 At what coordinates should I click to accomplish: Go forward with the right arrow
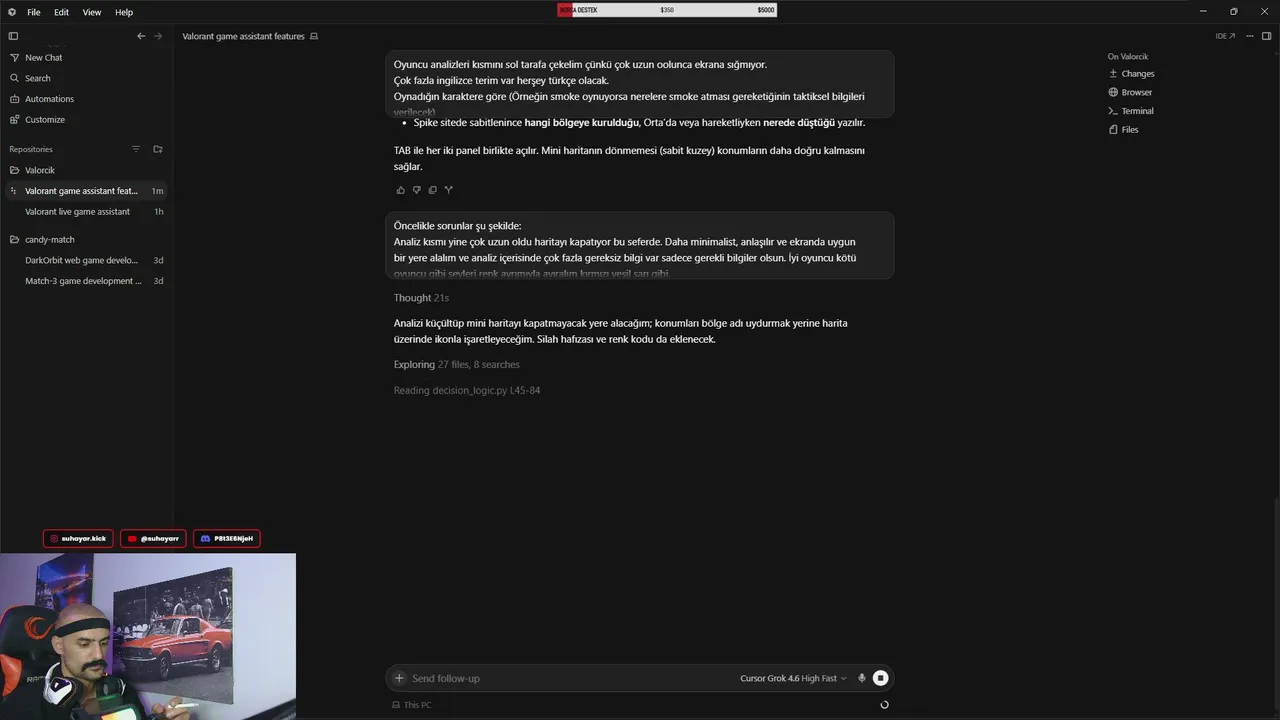158,36
